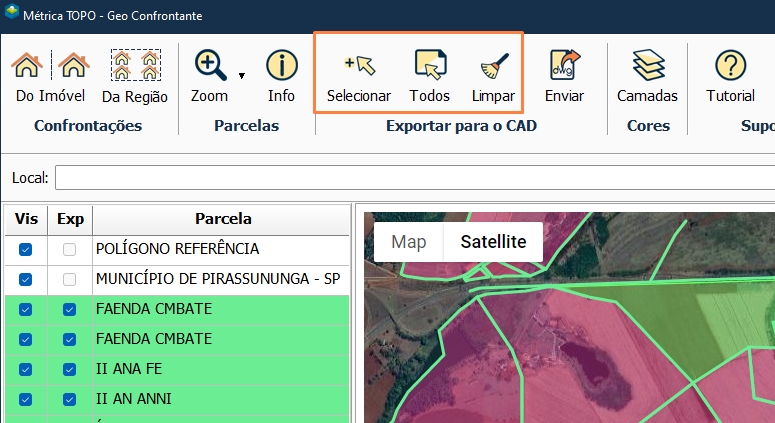Open the Tutorial help icon

pos(730,68)
